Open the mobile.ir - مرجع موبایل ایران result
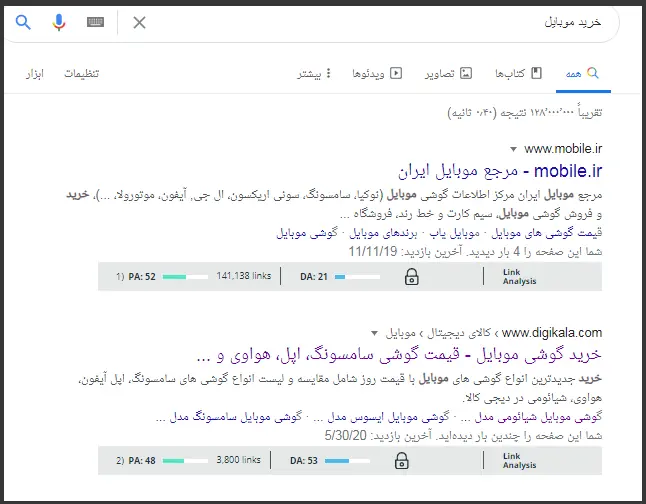The image size is (646, 504). tap(500, 171)
